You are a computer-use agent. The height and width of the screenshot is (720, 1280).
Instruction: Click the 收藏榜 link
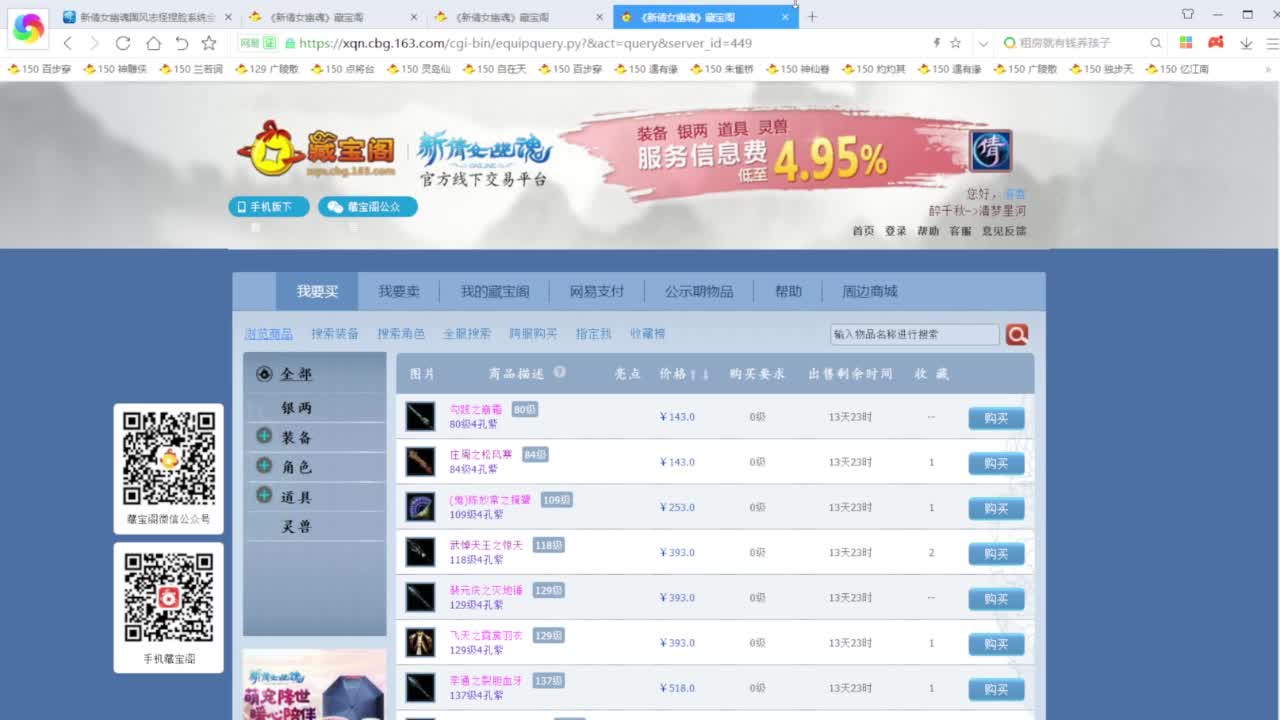click(647, 334)
